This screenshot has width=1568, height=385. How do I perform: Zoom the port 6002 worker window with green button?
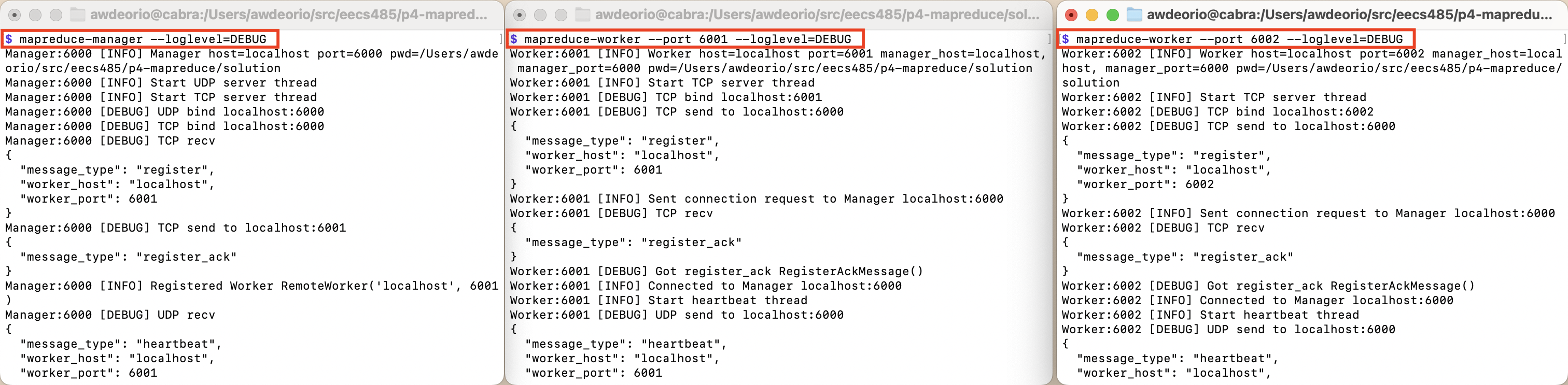tap(1113, 15)
